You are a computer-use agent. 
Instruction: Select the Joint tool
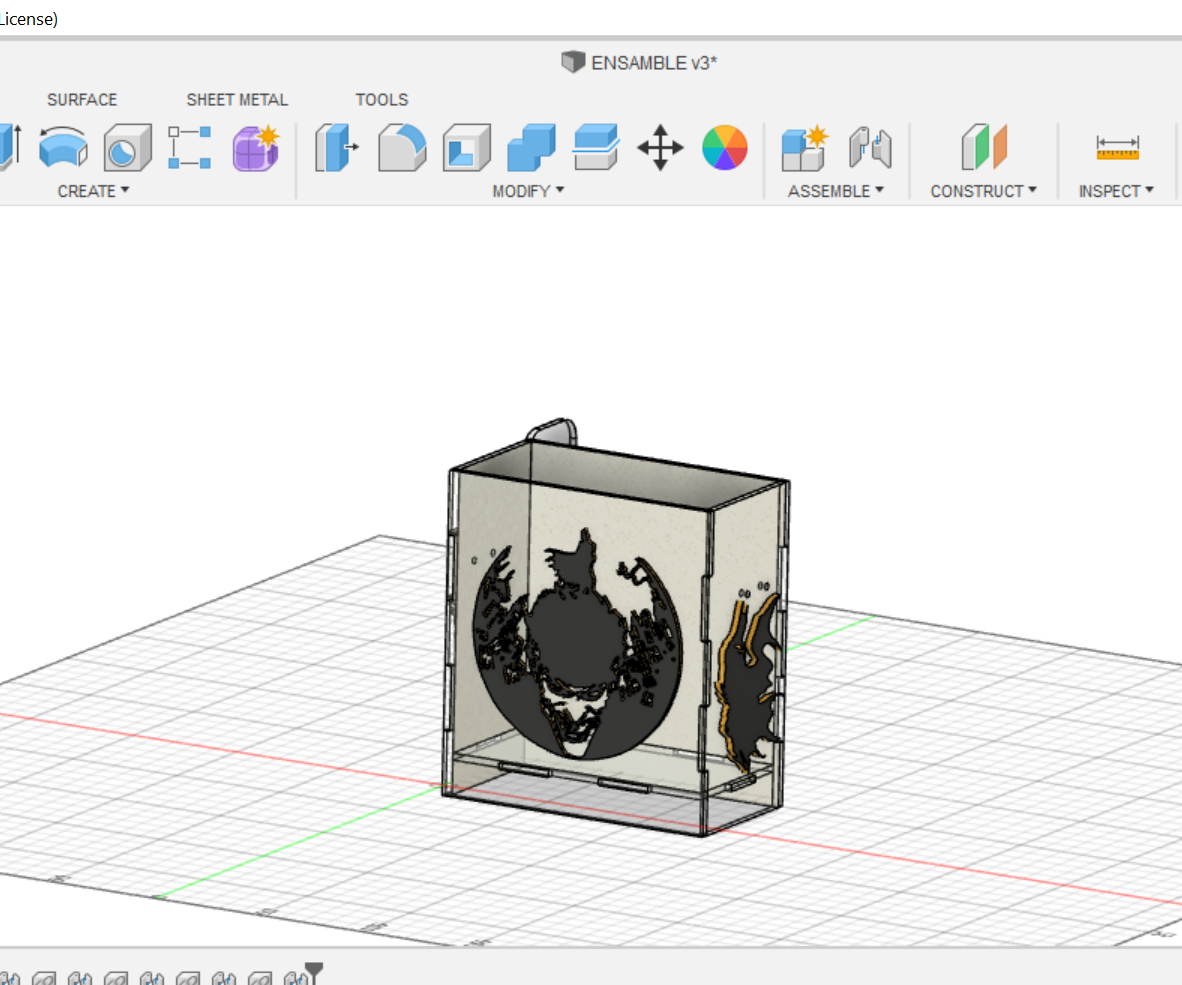pyautogui.click(x=870, y=148)
